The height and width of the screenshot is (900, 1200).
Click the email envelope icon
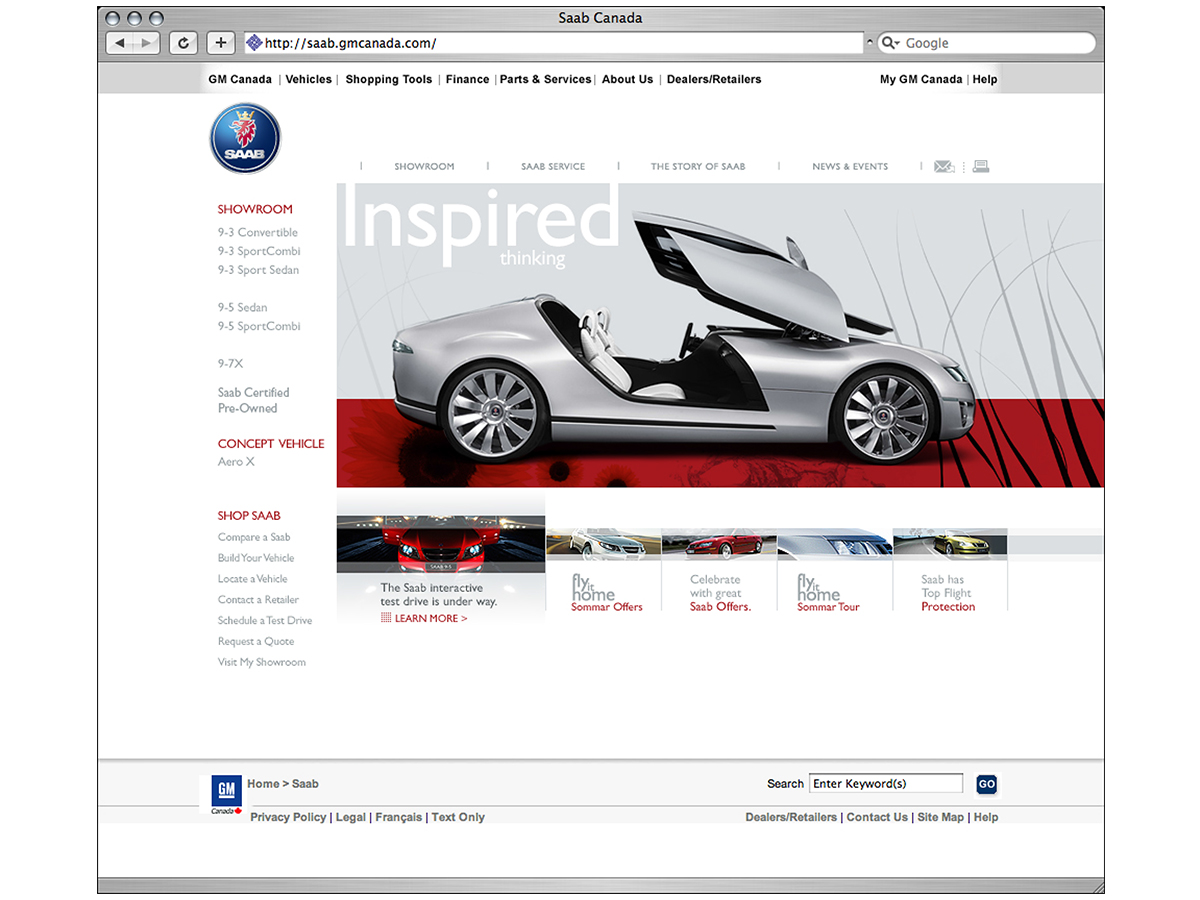click(x=944, y=167)
